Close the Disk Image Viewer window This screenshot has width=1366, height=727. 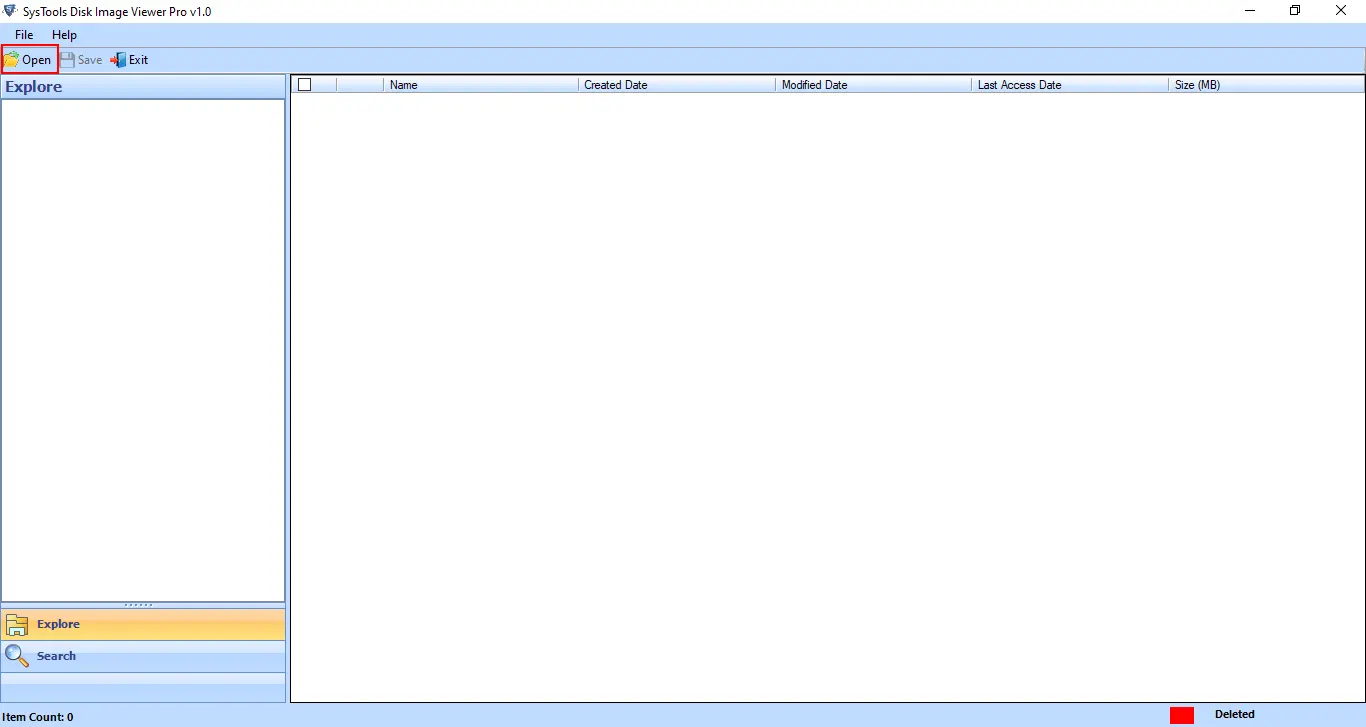pos(1341,11)
